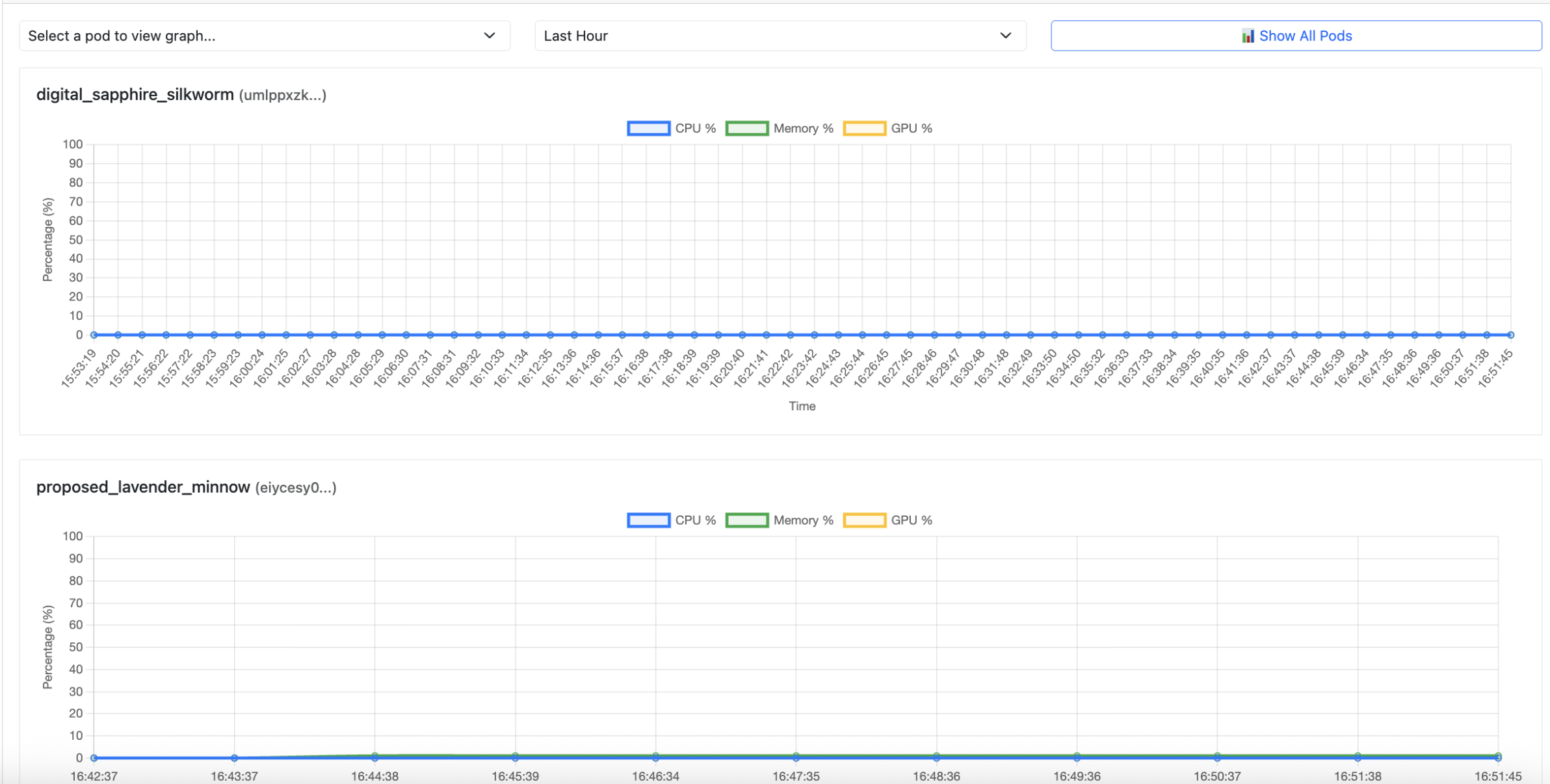Click the chevron arrow of Last Hour selector
Screen dimensions: 1550x784
click(x=1005, y=36)
